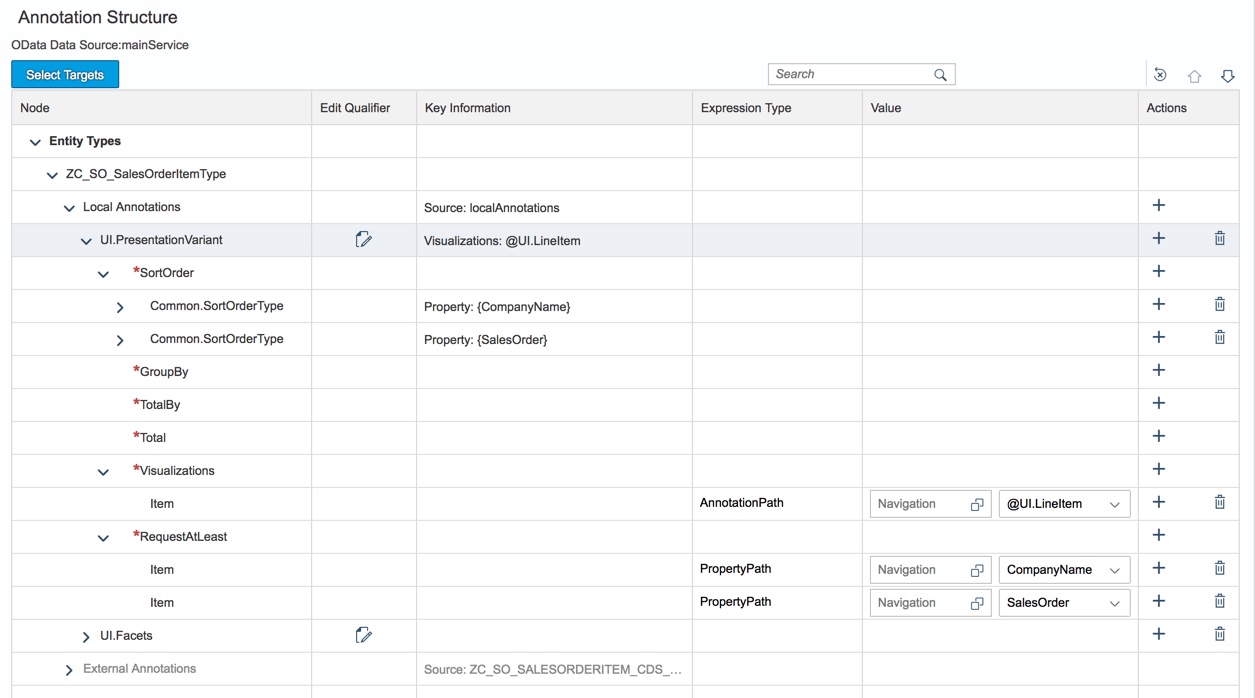The image size is (1255, 698).
Task: Add an annotation to Local Annotations
Action: pyautogui.click(x=1158, y=205)
